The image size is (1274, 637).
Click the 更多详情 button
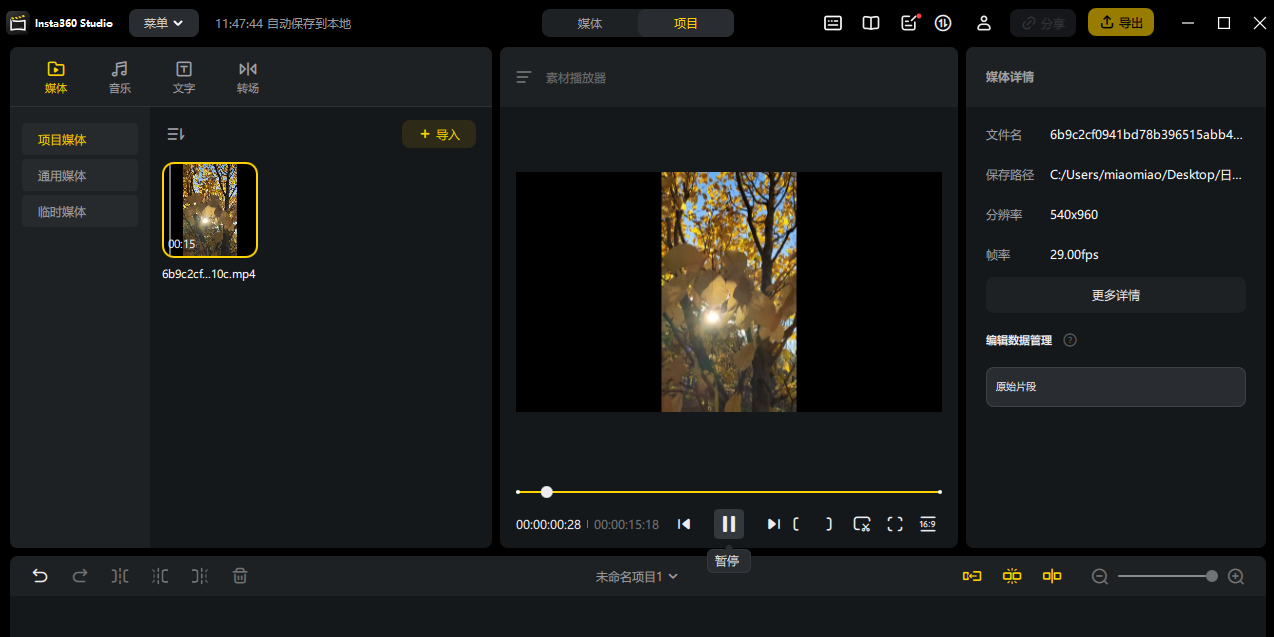tap(1115, 295)
